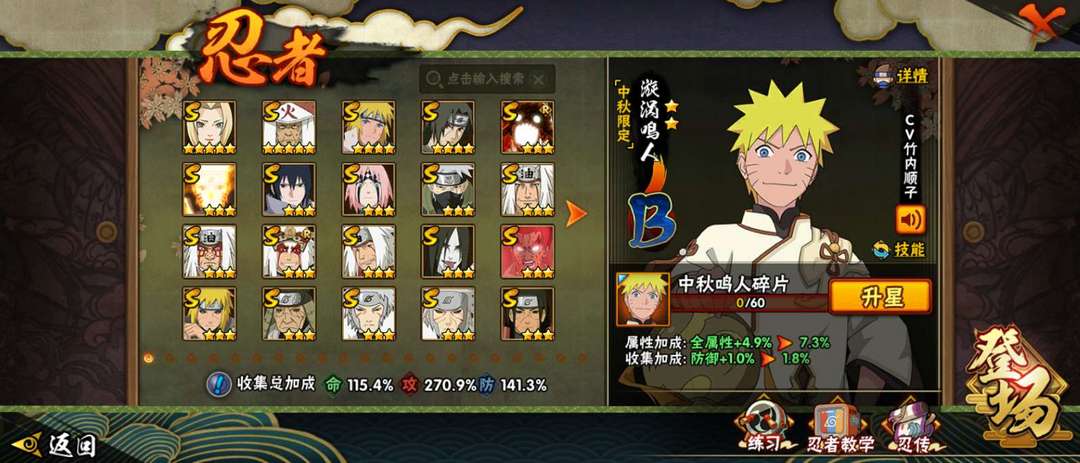Screen dimensions: 1080x463
Task: Tap the 中秋鸣人碎片 fragment icon
Action: click(643, 299)
